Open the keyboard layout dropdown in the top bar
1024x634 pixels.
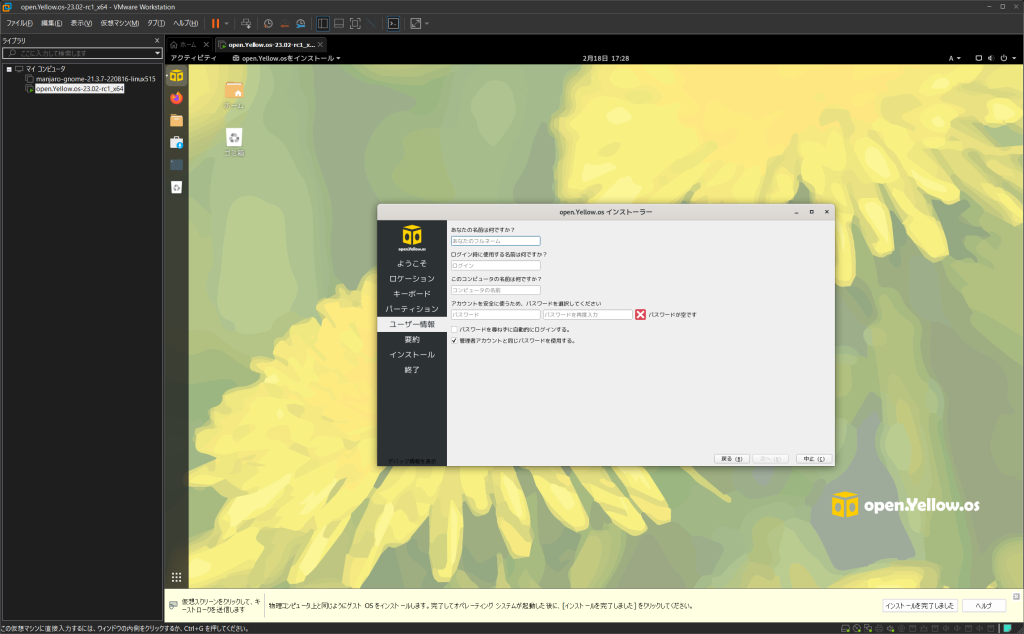pos(952,58)
